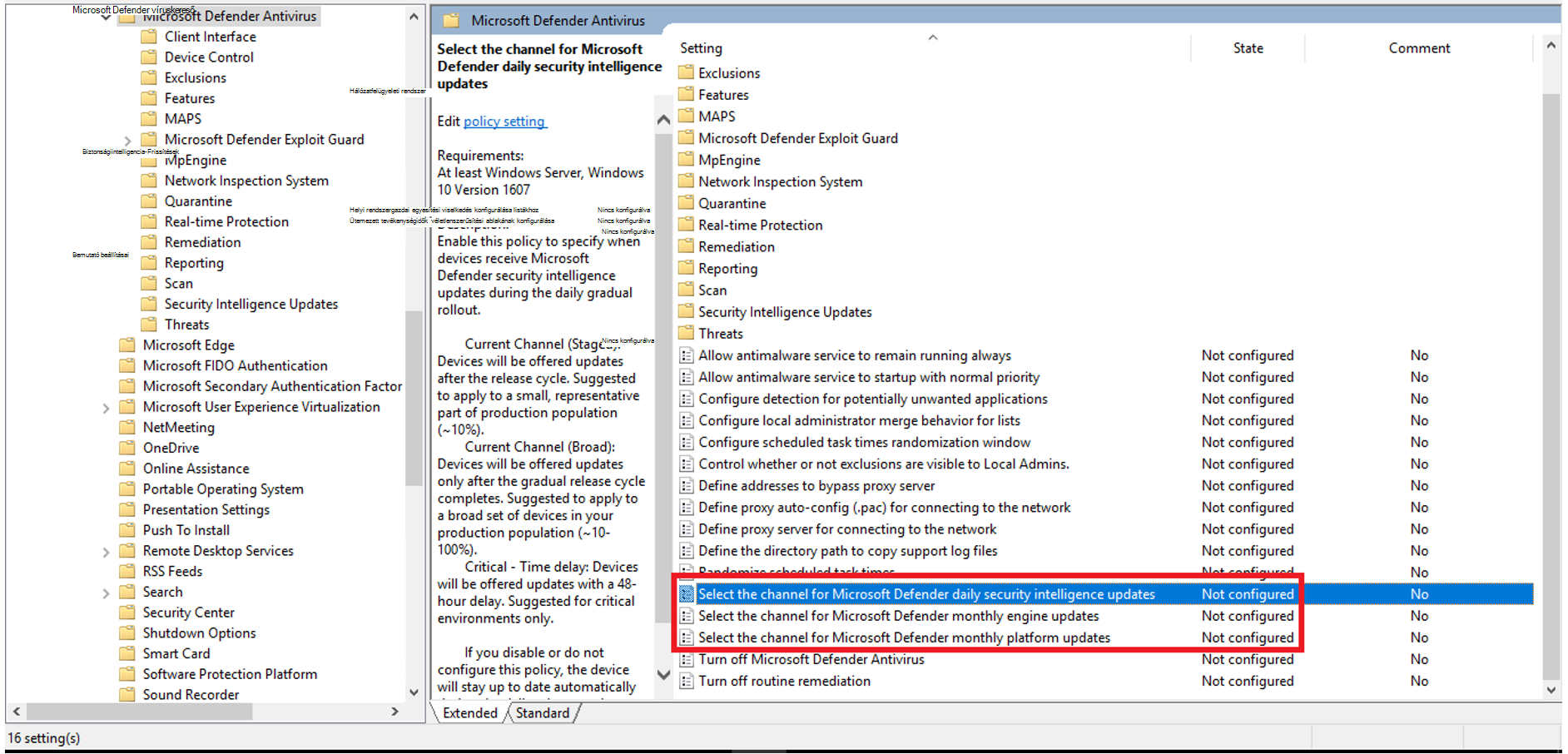The image size is (1568, 754).
Task: Collapse the Microsoft Defender Antivirus tree node
Action: (106, 17)
